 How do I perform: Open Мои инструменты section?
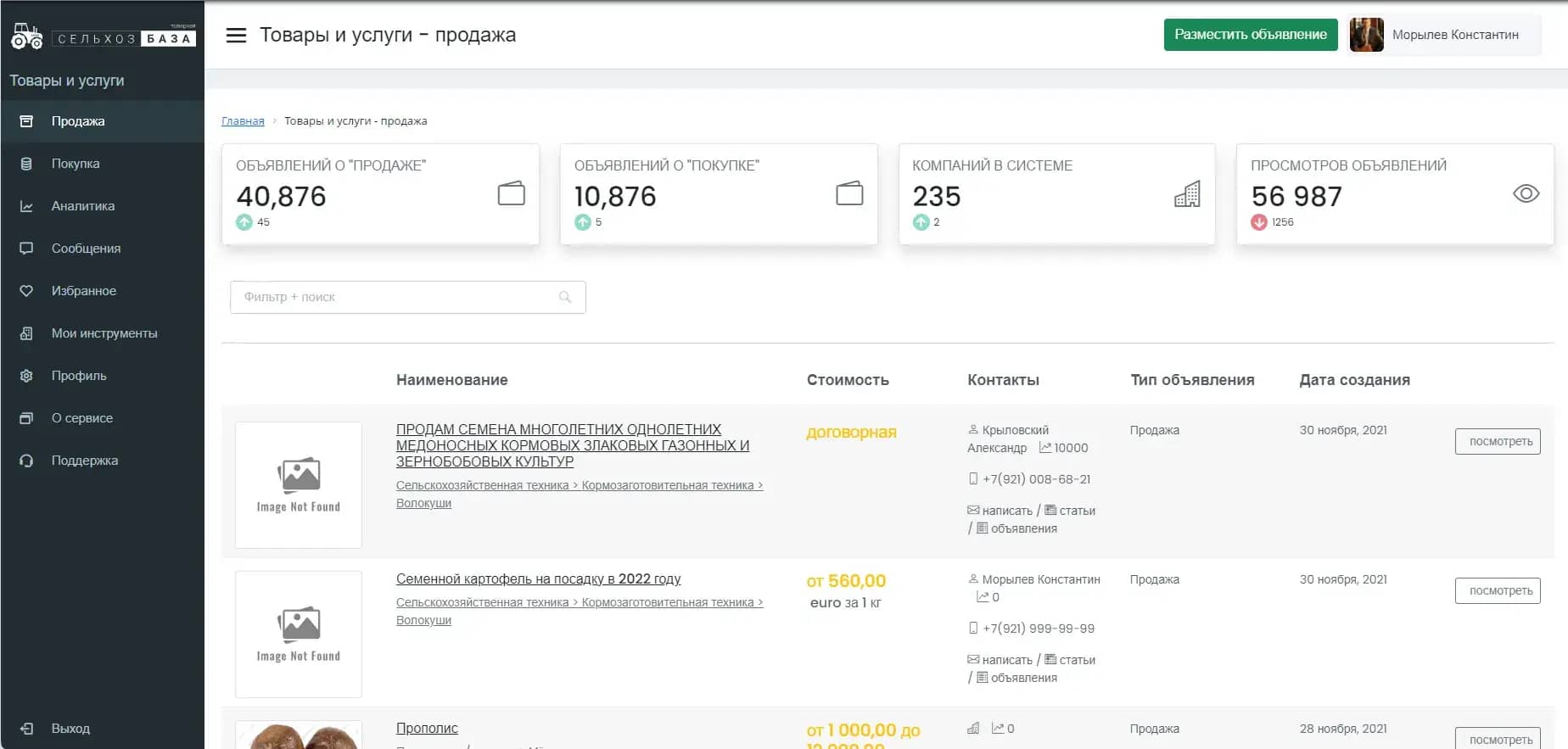pos(102,333)
